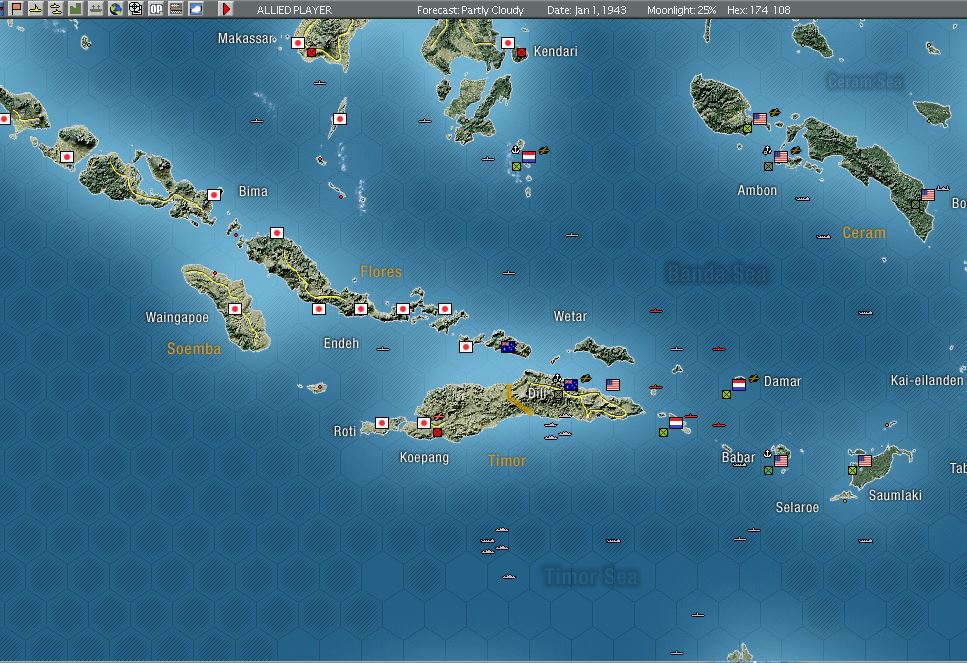Select the Dutch flag base at Damar
The image size is (967, 663).
[739, 384]
